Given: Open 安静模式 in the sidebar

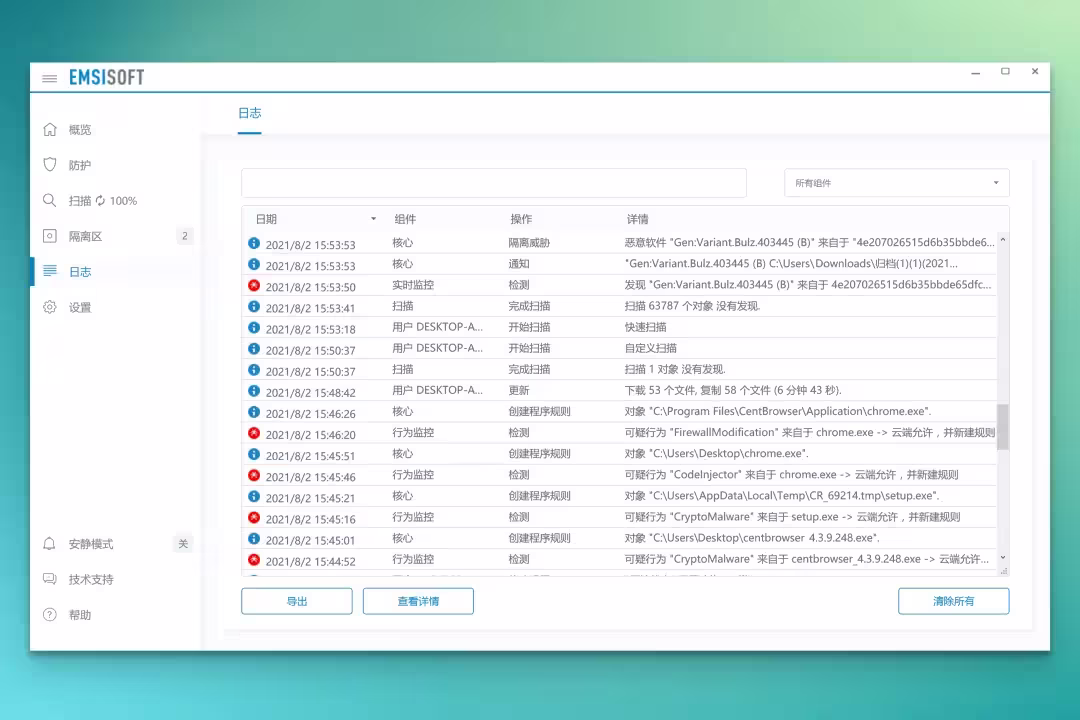Looking at the screenshot, I should click(91, 544).
